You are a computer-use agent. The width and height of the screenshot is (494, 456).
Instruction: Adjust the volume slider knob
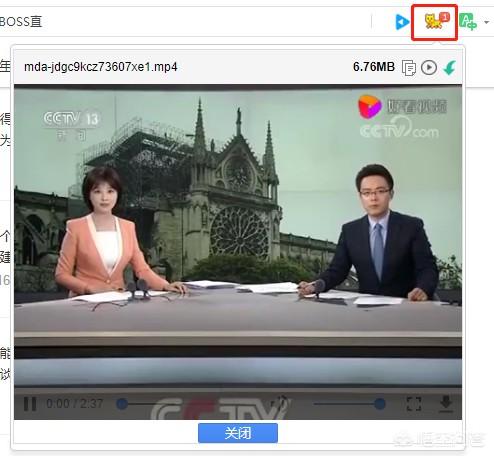pos(379,404)
